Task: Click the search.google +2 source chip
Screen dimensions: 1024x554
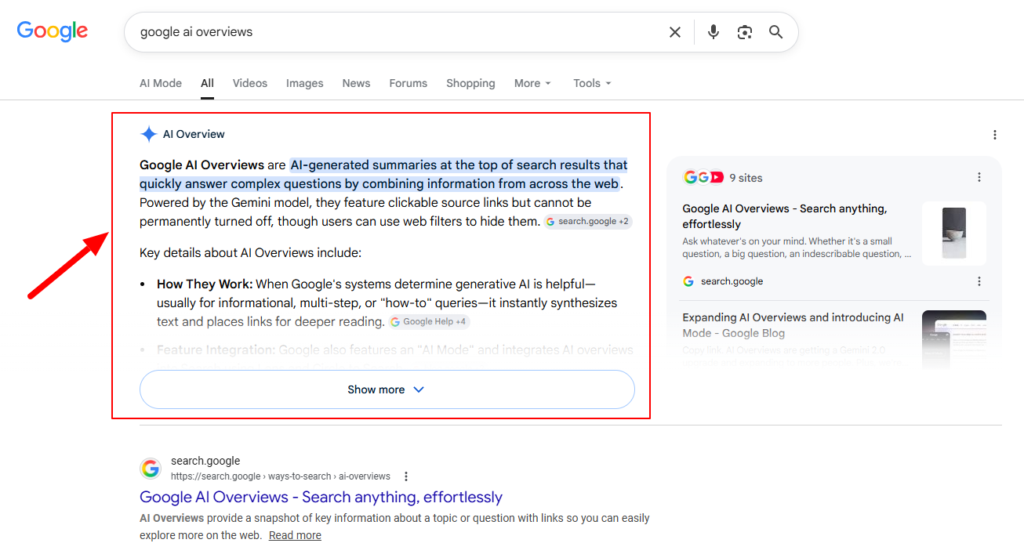Action: (x=588, y=221)
